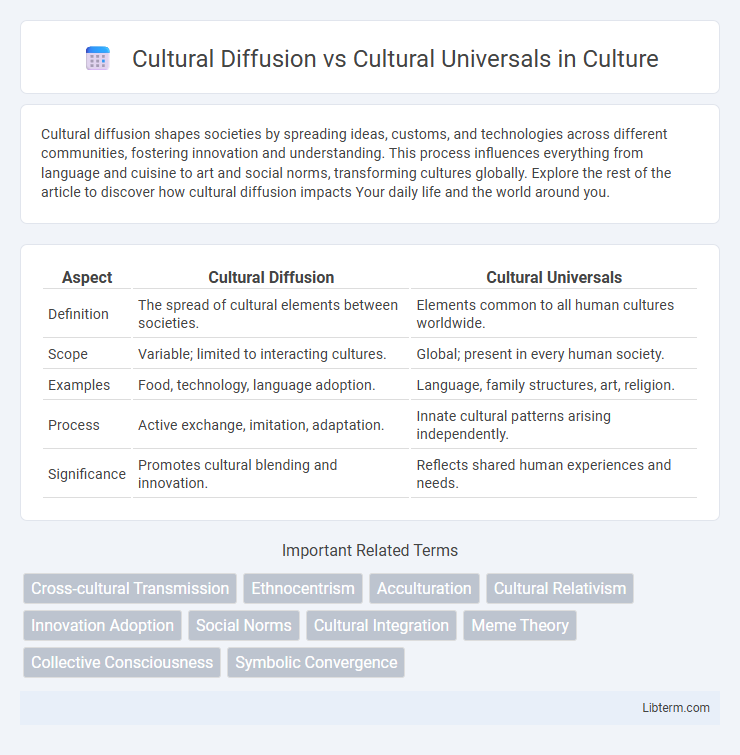Click the calendar grid icon beside the title
740x755 pixels.
[x=98, y=59]
